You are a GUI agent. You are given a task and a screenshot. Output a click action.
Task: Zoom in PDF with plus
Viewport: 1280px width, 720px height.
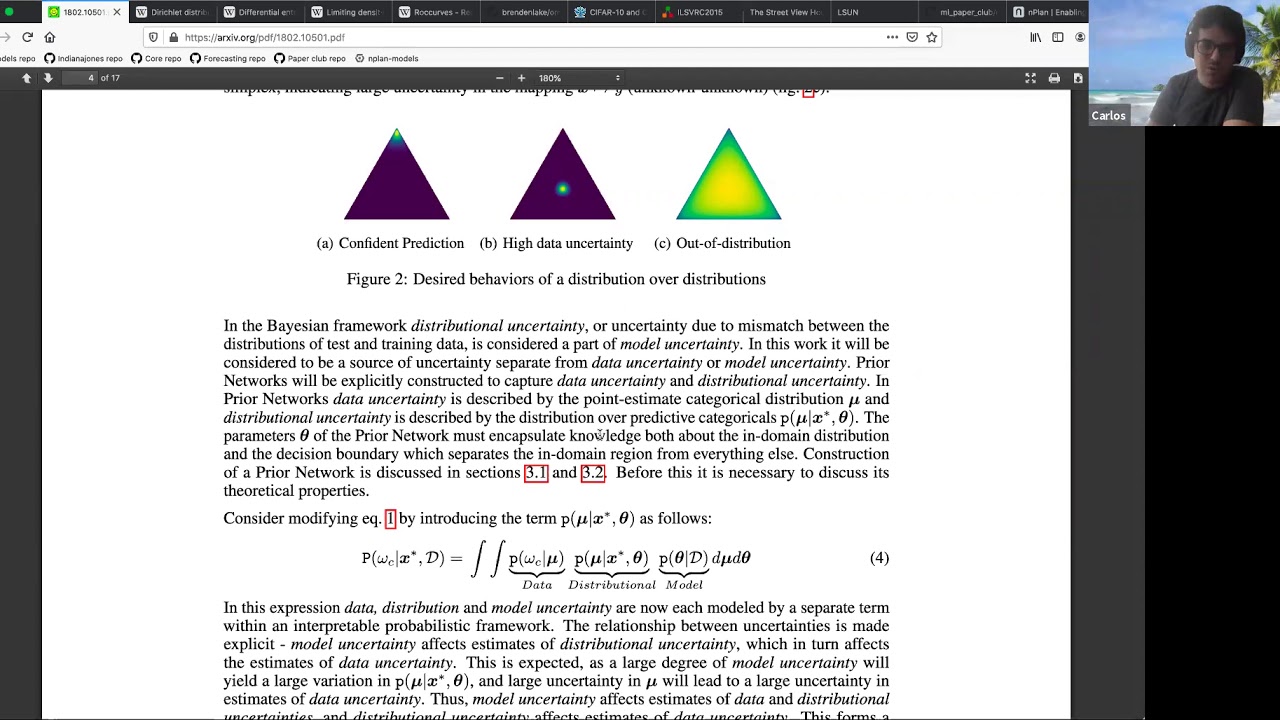[x=521, y=78]
